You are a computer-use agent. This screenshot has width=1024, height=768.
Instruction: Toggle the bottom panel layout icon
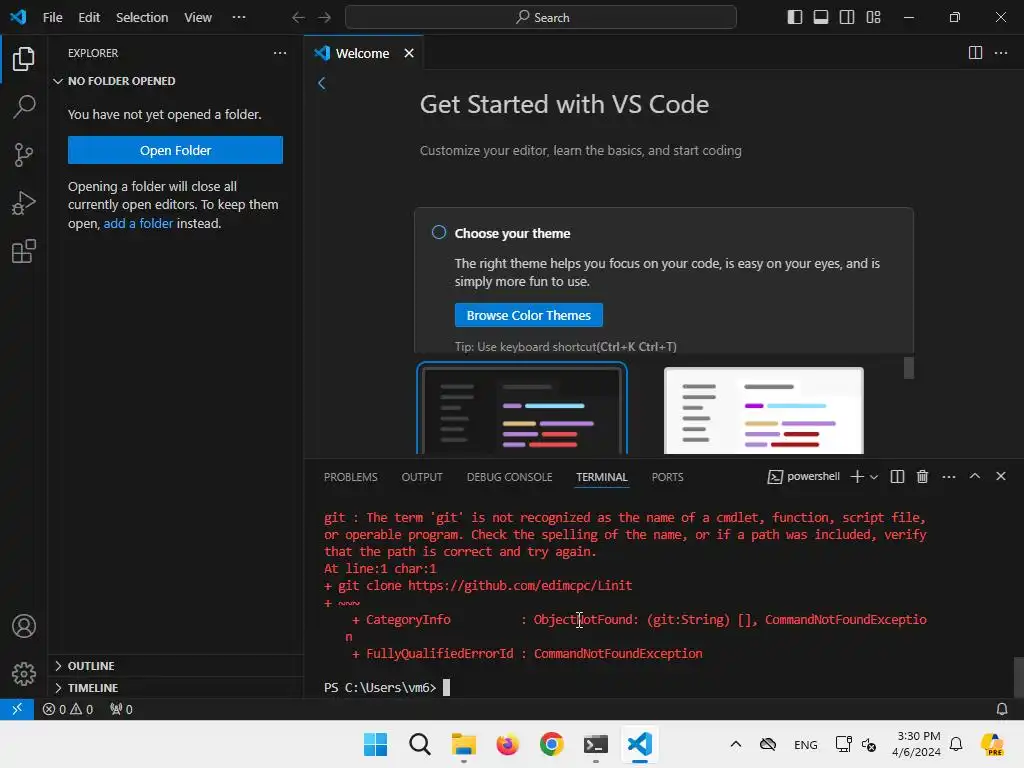coord(821,18)
